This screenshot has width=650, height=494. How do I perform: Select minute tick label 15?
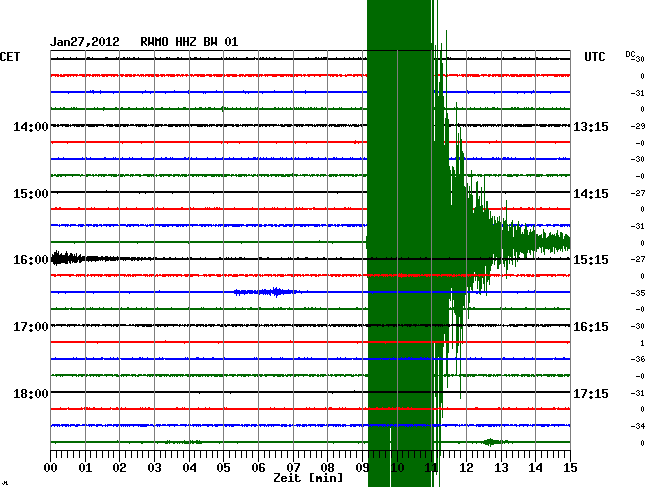(x=570, y=468)
